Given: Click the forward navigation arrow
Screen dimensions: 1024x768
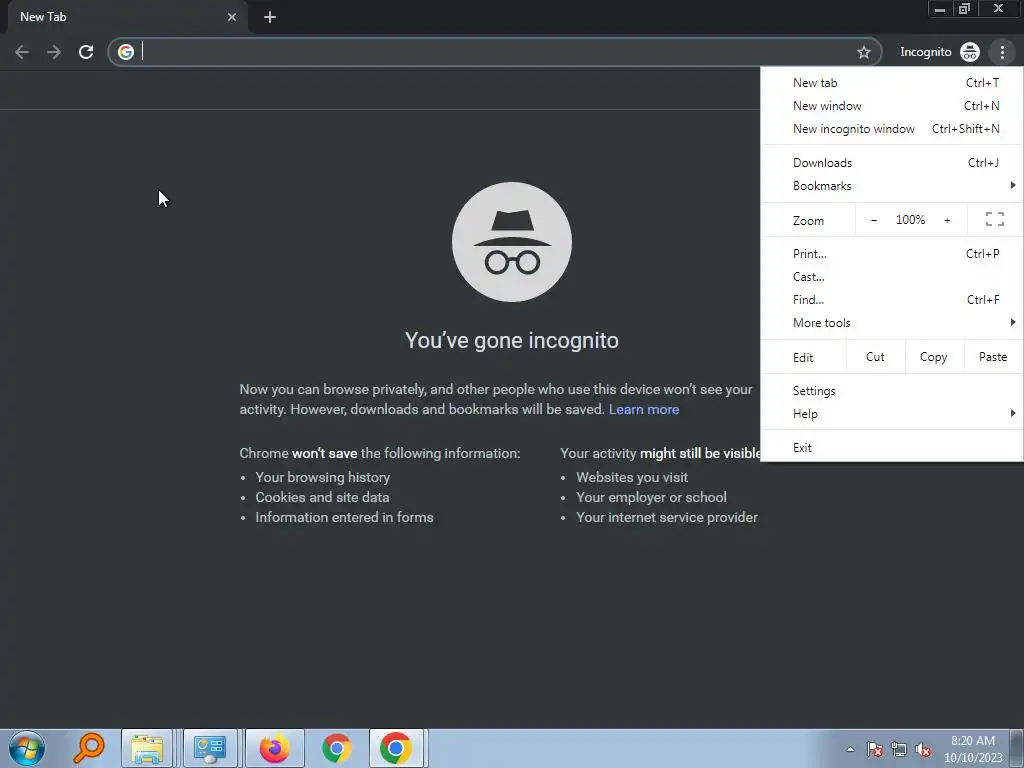Looking at the screenshot, I should click(54, 52).
